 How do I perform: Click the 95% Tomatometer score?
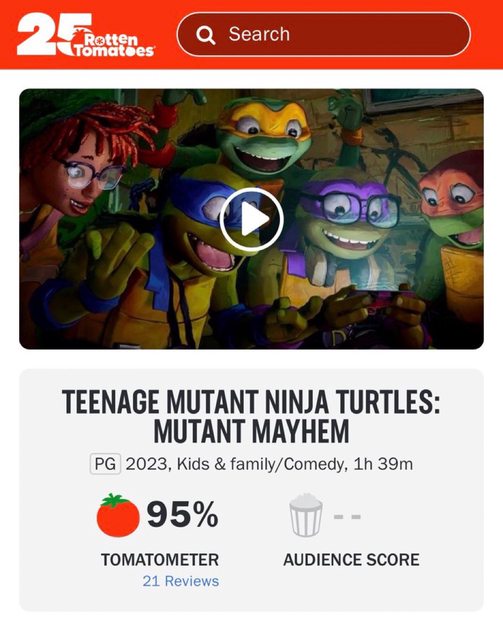(183, 515)
